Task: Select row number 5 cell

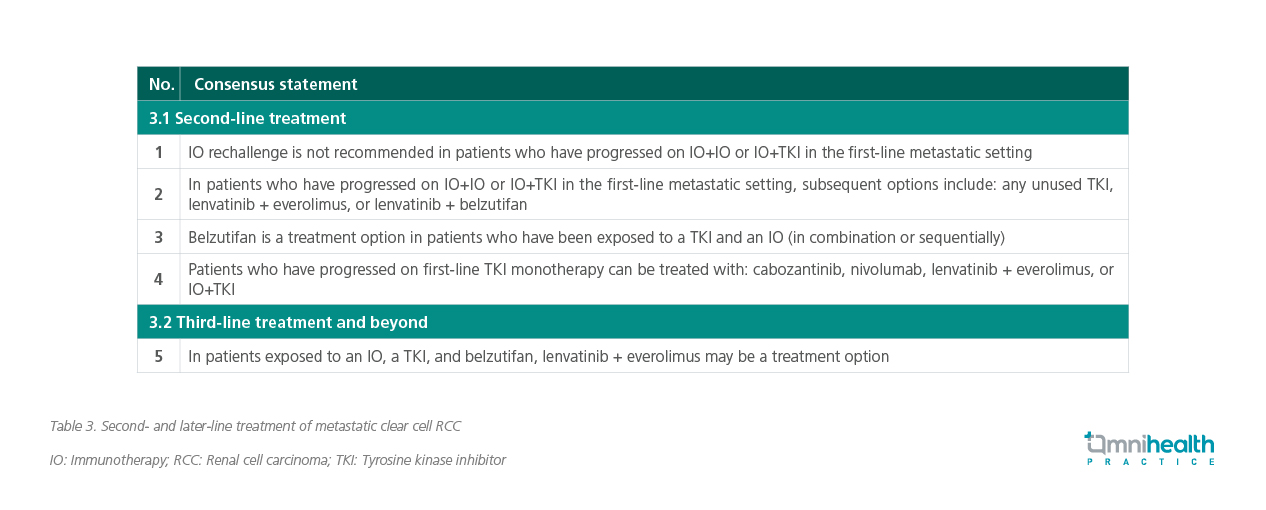Action: [159, 356]
